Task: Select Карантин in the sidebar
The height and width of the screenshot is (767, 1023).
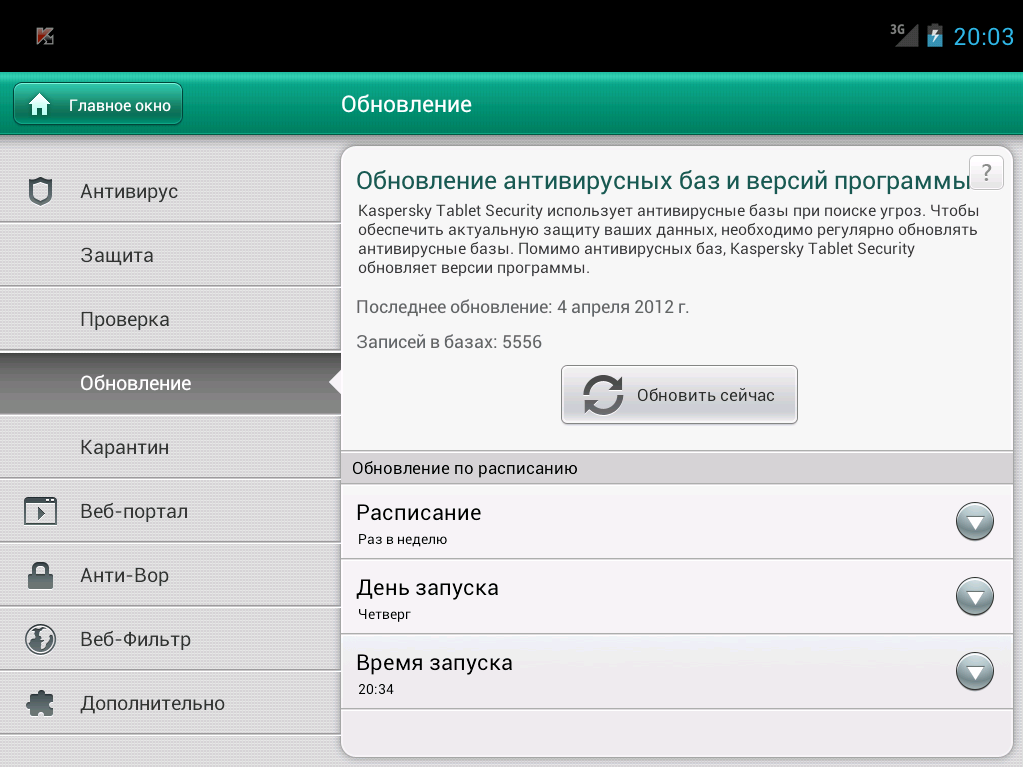Action: click(x=170, y=447)
